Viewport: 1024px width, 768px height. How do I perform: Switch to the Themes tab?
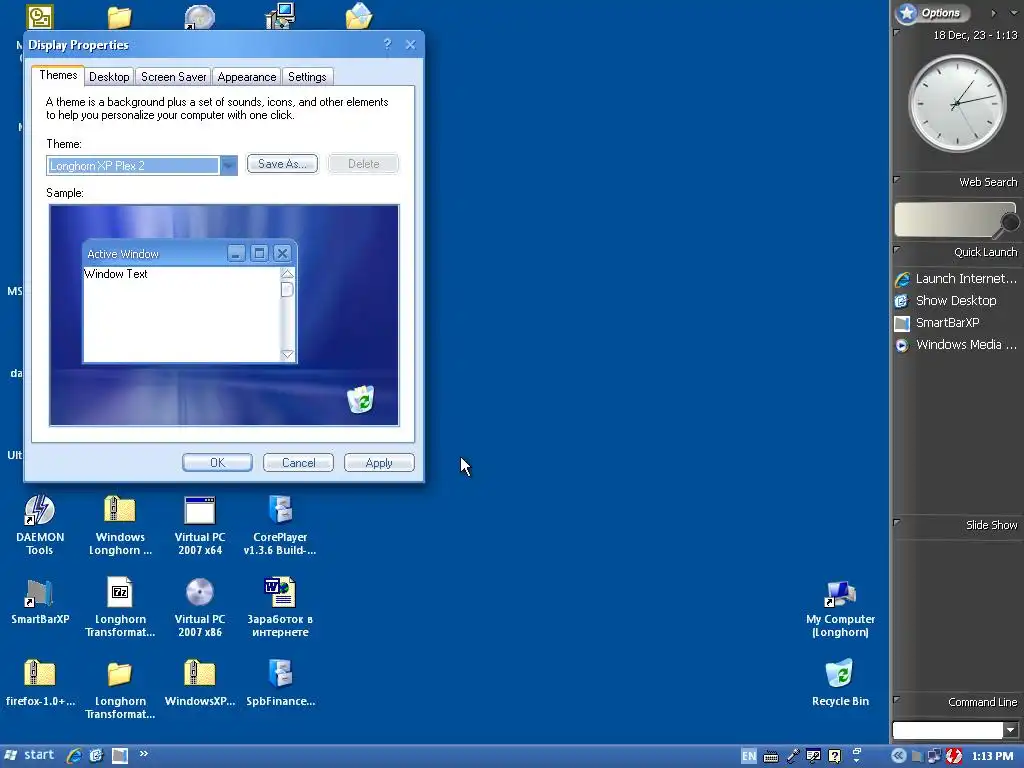58,75
